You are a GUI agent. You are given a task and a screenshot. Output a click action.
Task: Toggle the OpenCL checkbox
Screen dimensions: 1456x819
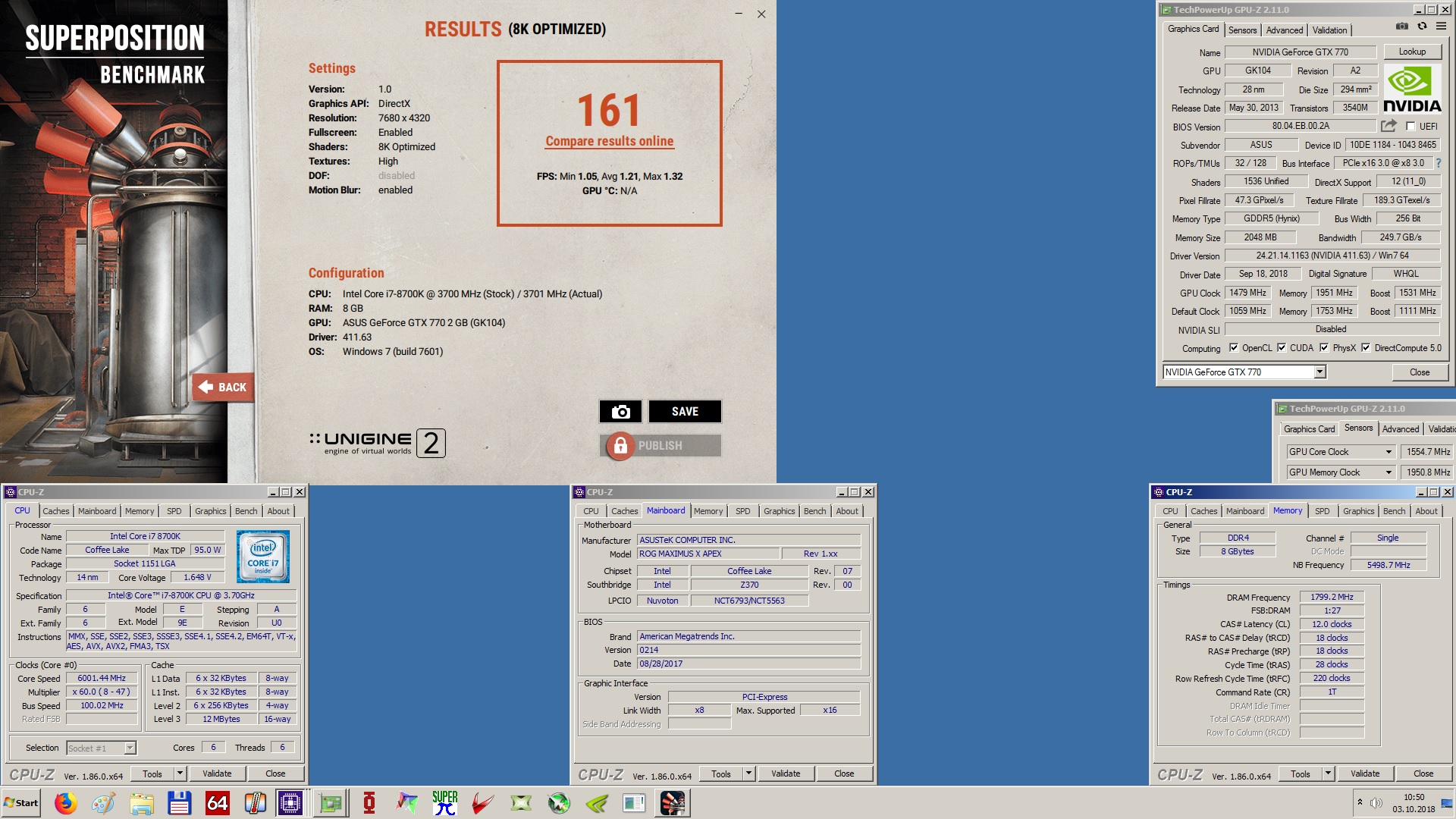(x=1234, y=348)
